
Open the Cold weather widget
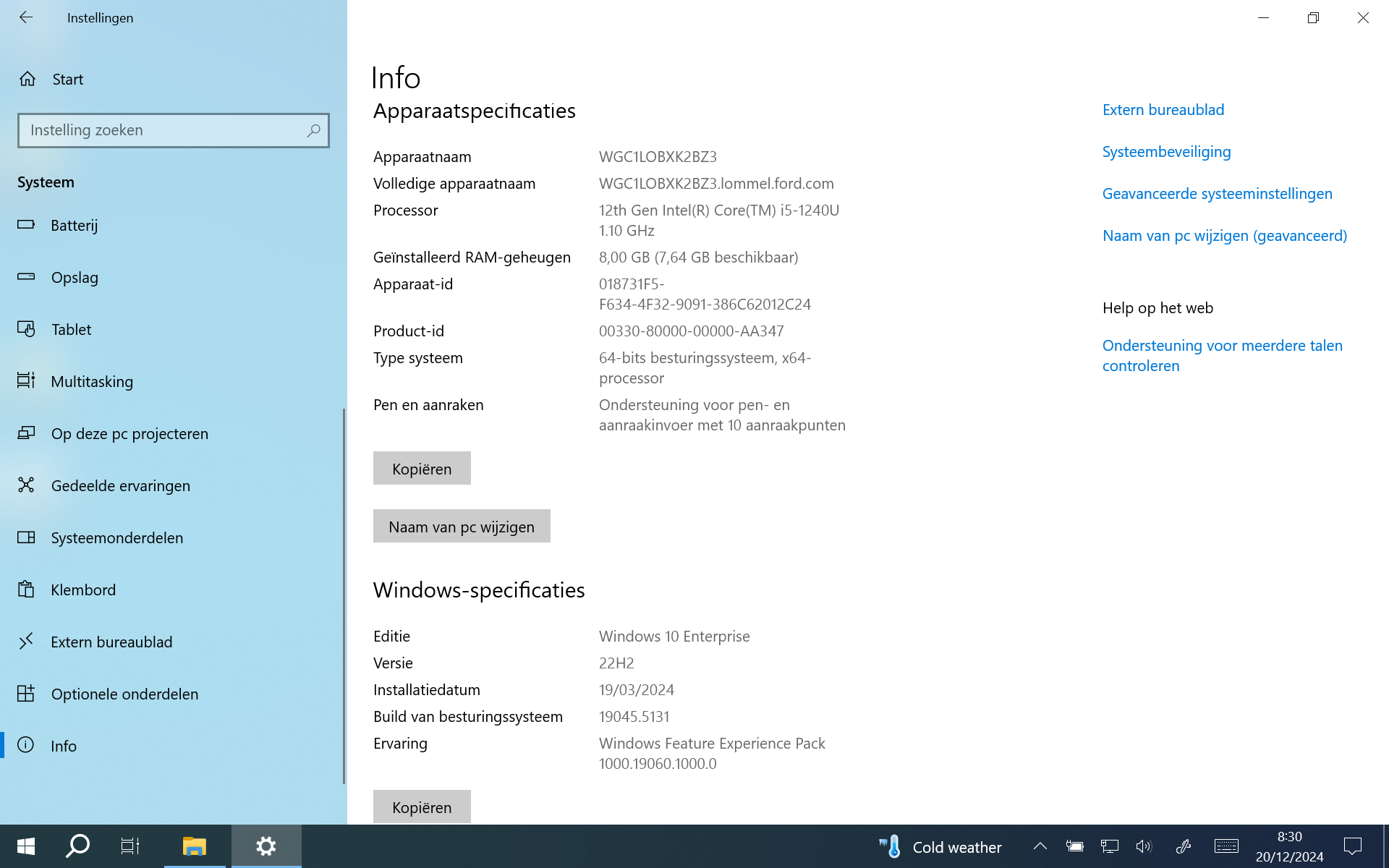pos(940,847)
